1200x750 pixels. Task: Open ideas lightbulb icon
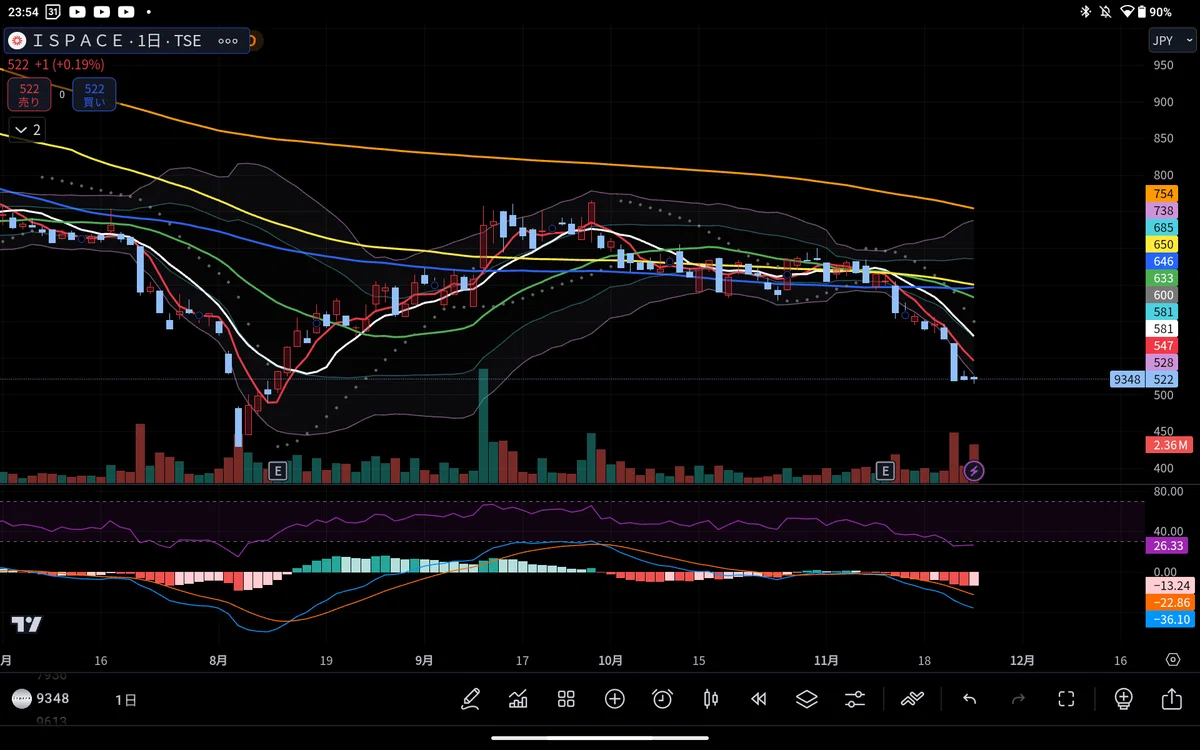pos(1123,699)
